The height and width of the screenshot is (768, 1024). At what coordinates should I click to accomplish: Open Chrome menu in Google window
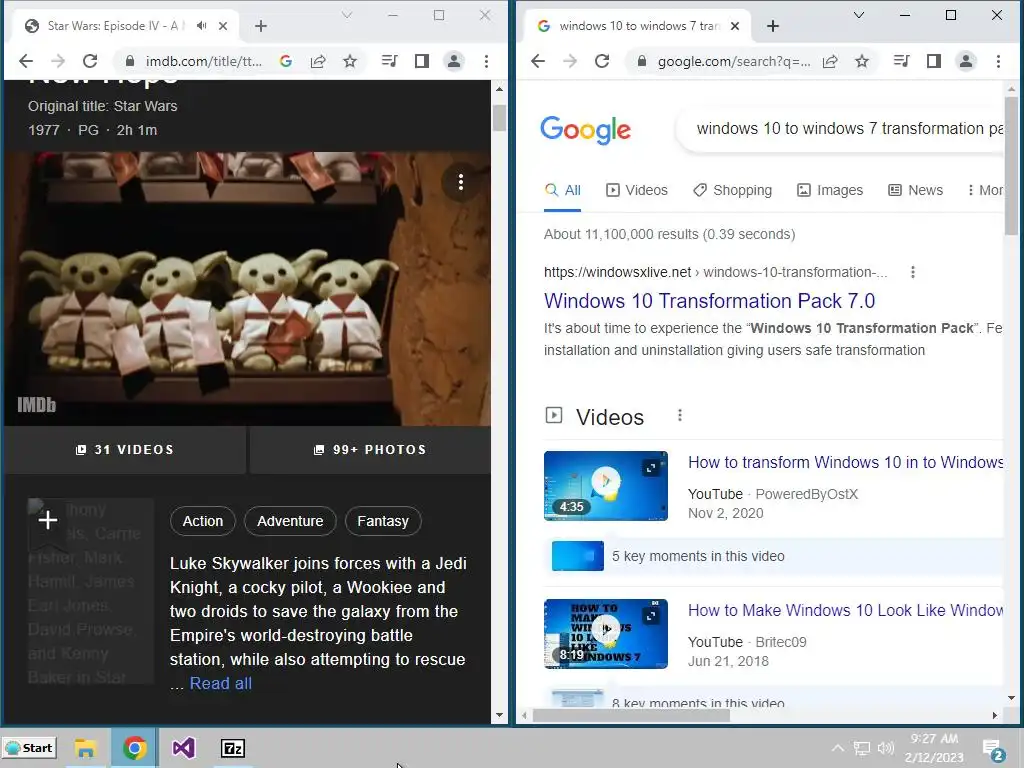tap(999, 61)
